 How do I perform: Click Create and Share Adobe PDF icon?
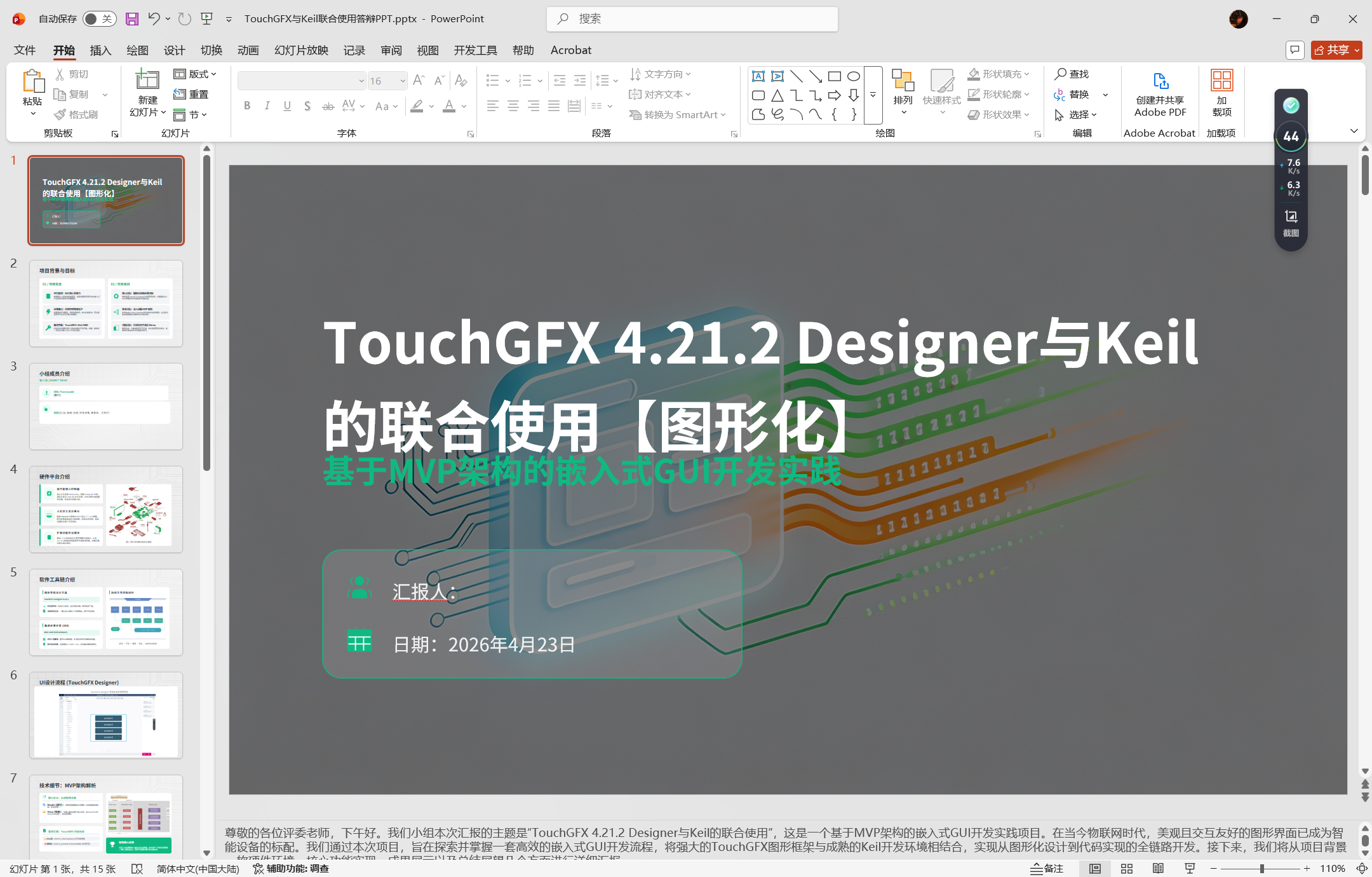1160,81
